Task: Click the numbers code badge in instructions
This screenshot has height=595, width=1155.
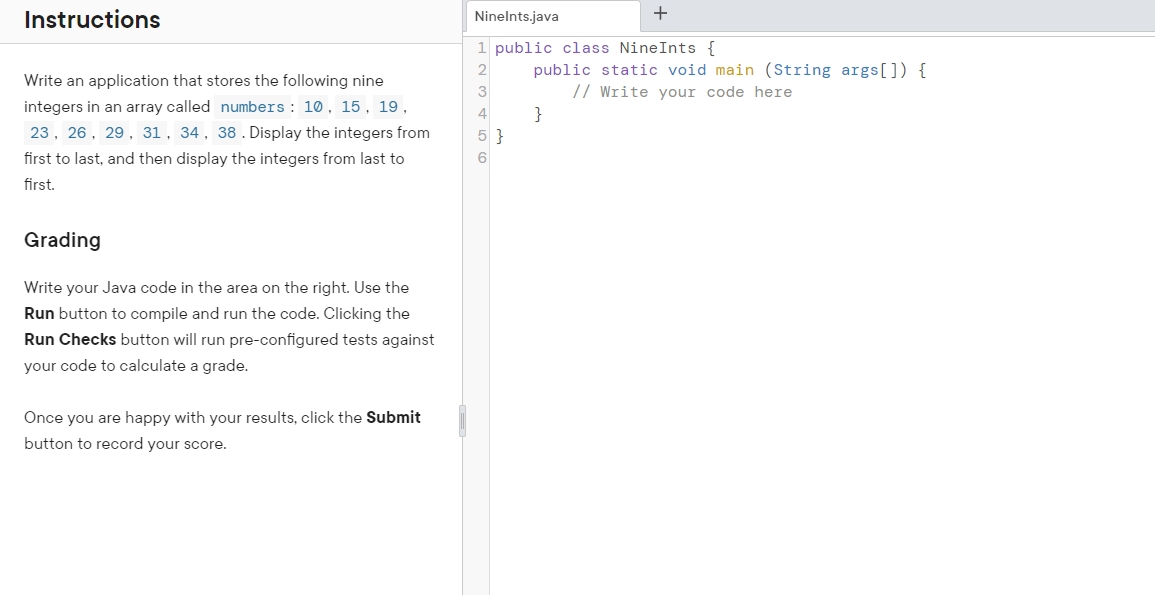Action: tap(252, 107)
